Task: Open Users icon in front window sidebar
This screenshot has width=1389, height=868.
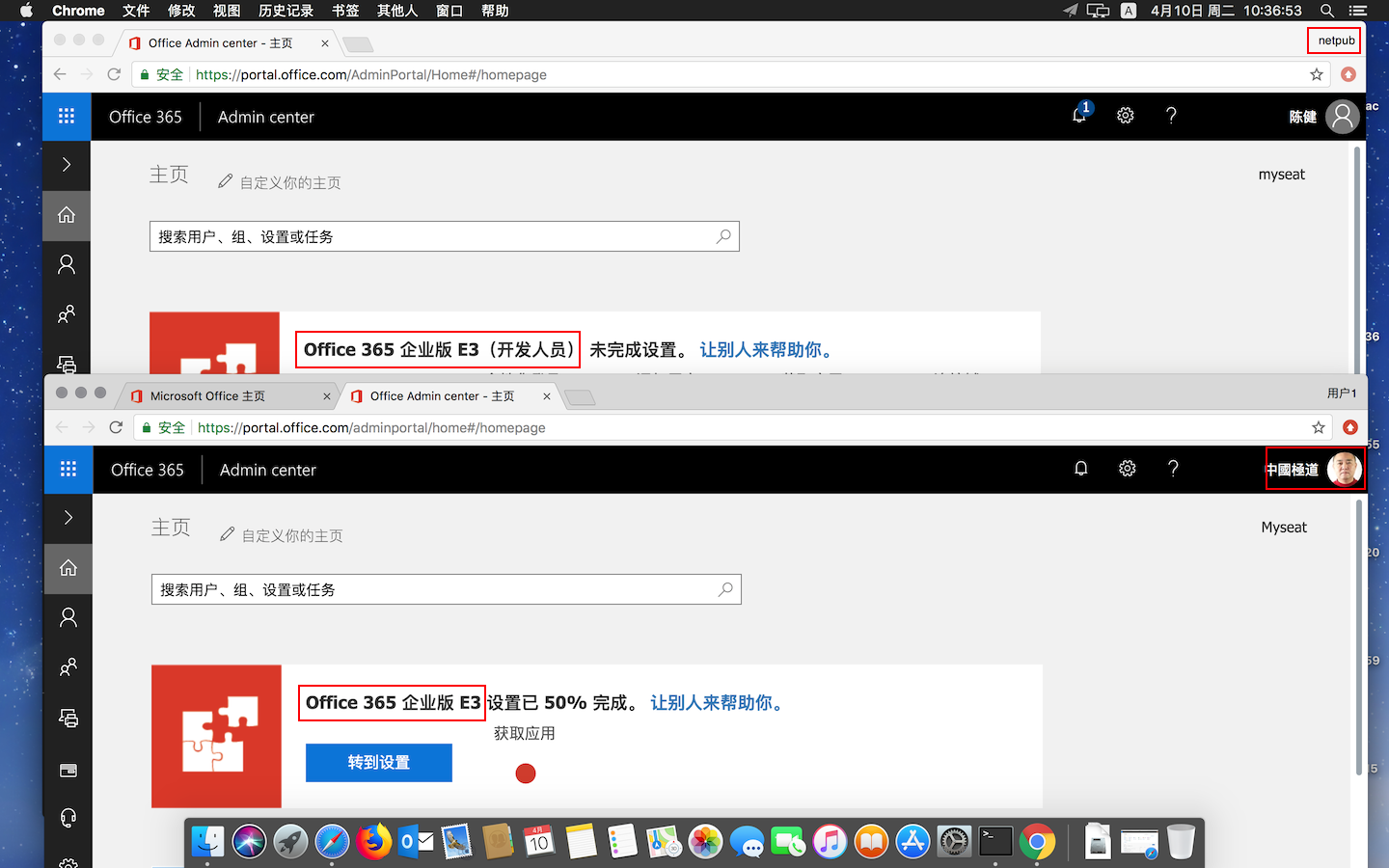Action: click(x=68, y=617)
